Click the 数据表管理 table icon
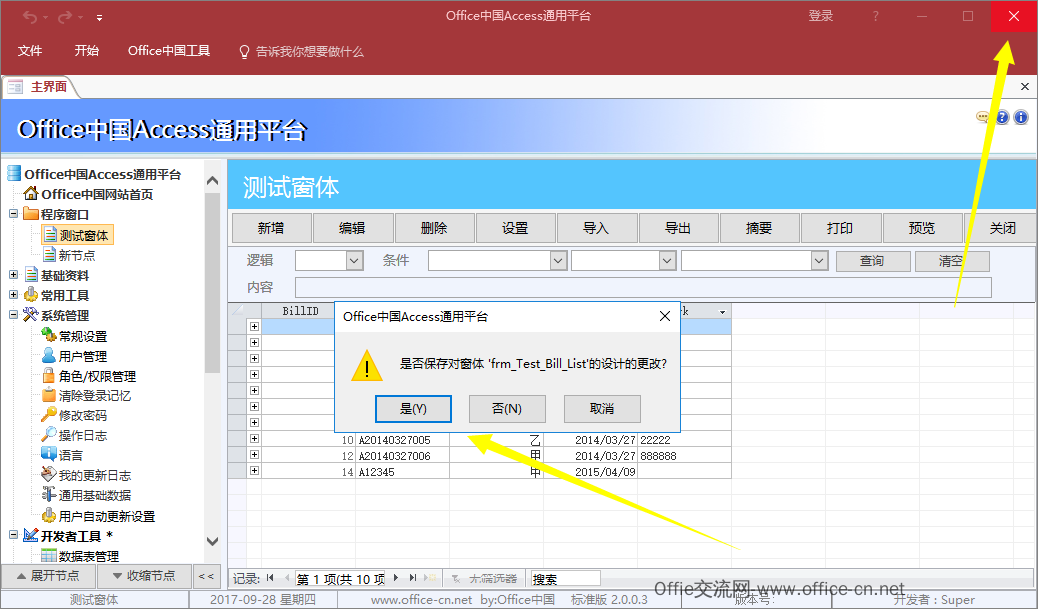The height and width of the screenshot is (609, 1038). point(49,555)
